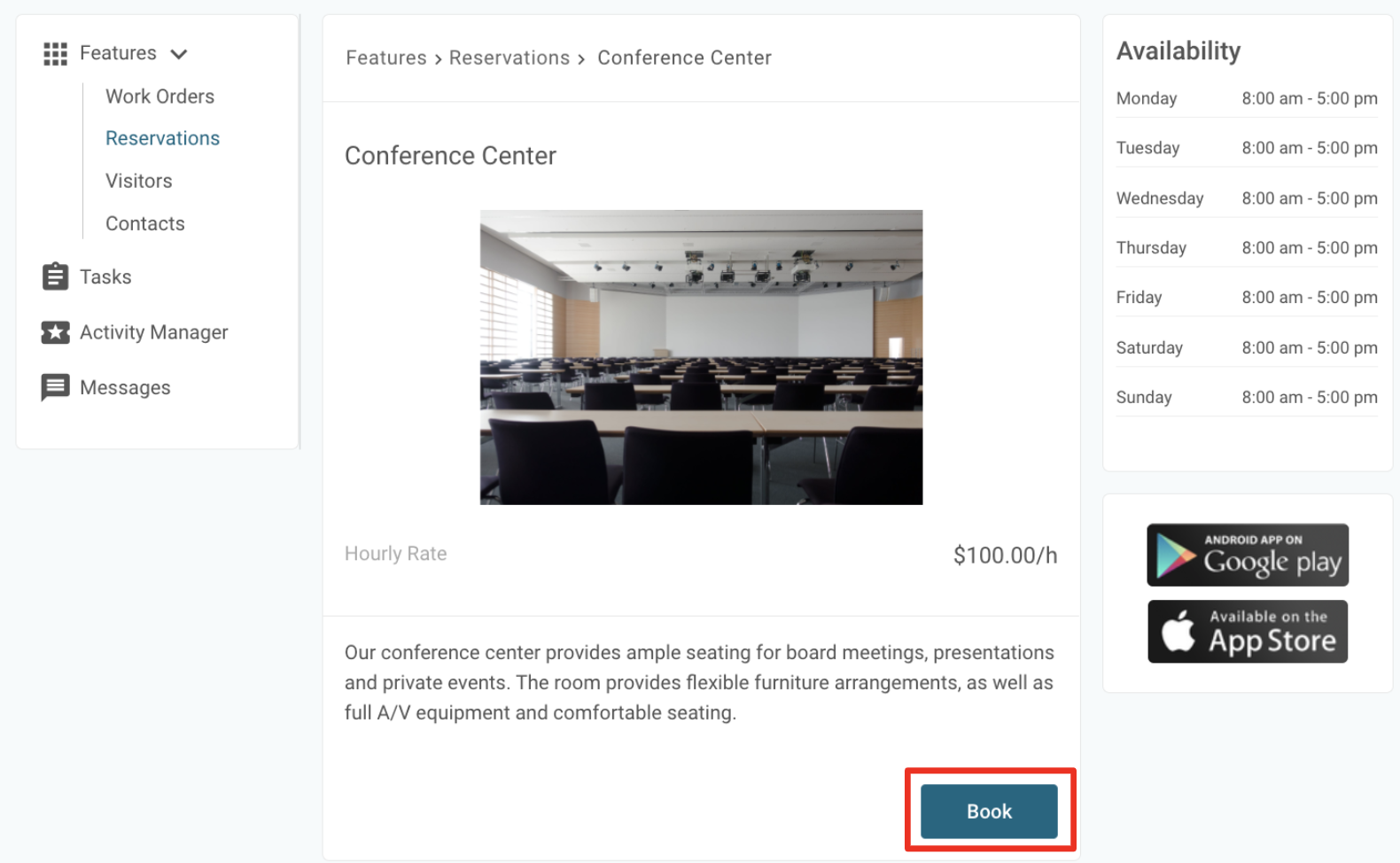Screen dimensions: 1400x863
Task: Select Reservations in the sidebar
Action: [162, 138]
